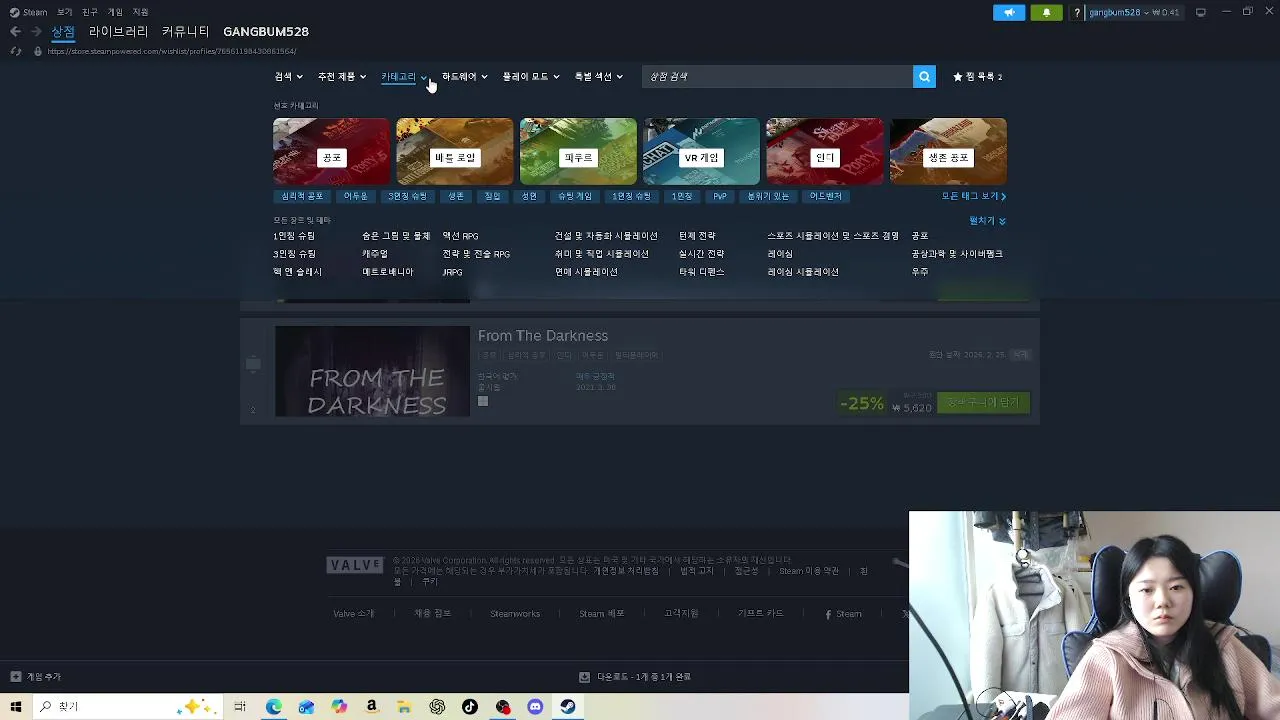Open the 공포 category card

coord(332,151)
